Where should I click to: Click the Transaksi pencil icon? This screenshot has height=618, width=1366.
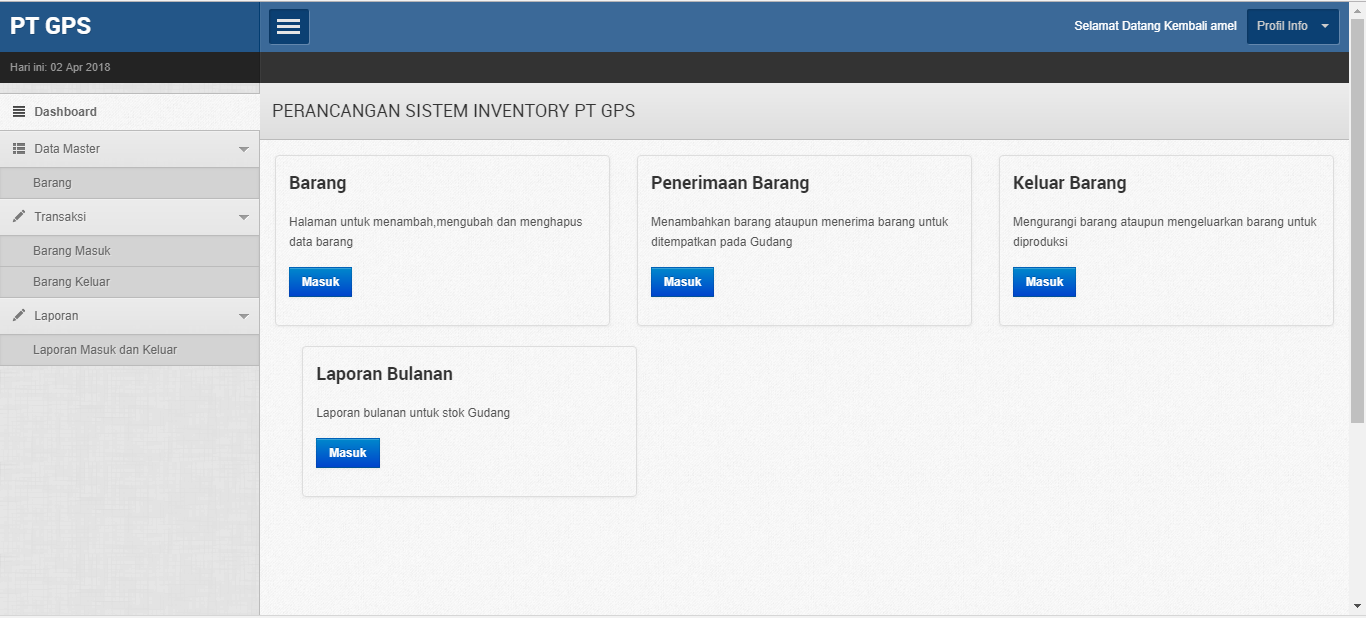pos(19,217)
